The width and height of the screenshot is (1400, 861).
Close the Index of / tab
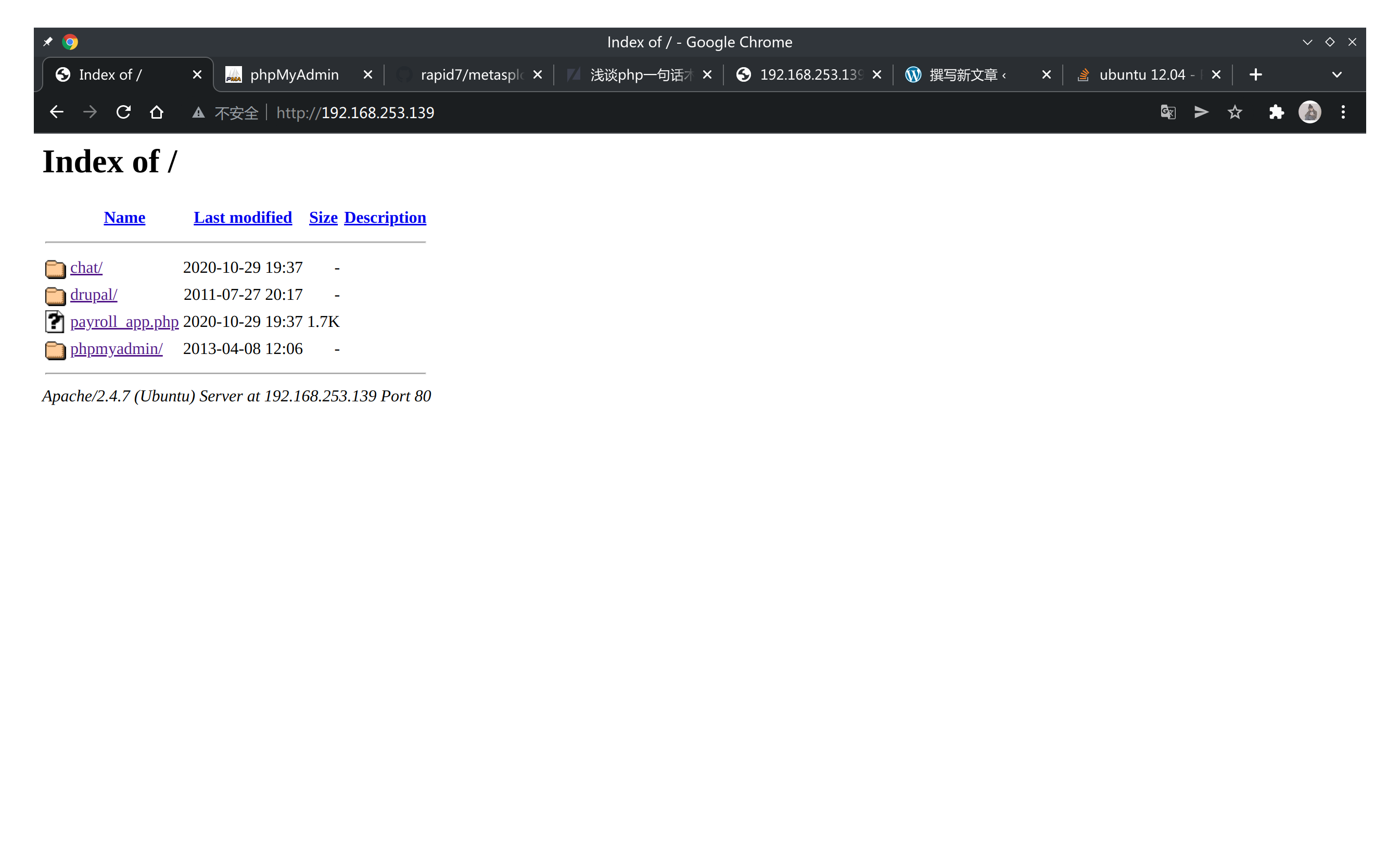click(197, 74)
